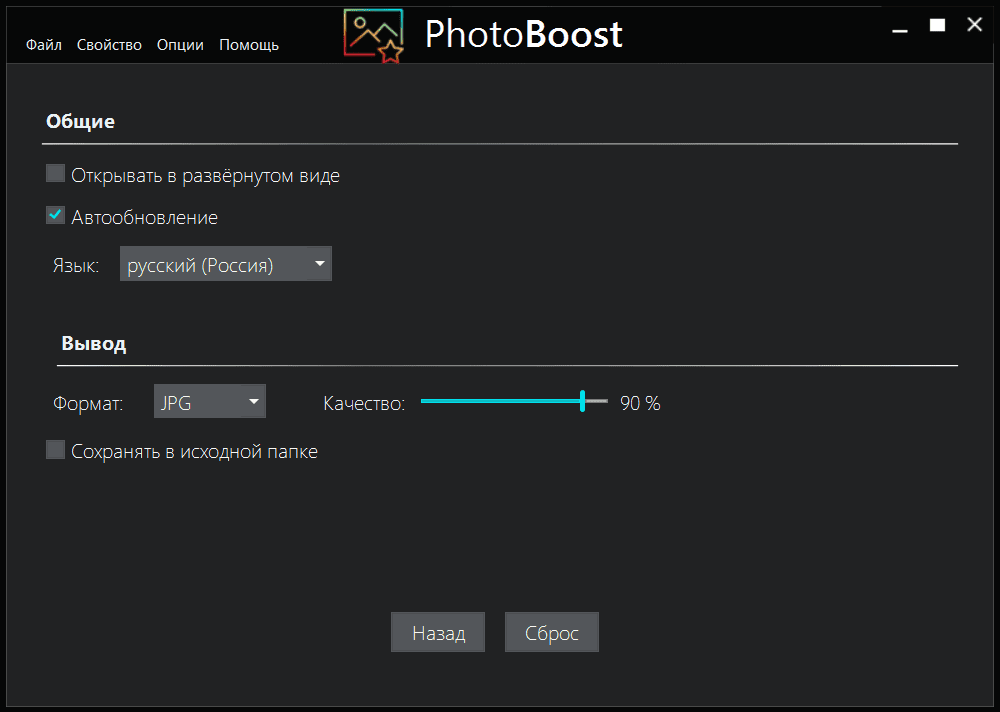Click the PhotoBoost title text
Screen dimensions: 1000x712
pos(524,34)
